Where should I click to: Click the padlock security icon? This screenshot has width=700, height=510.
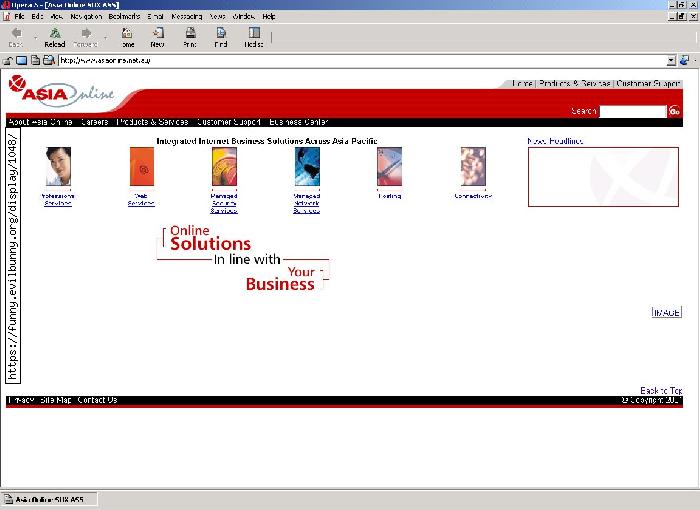point(8,60)
